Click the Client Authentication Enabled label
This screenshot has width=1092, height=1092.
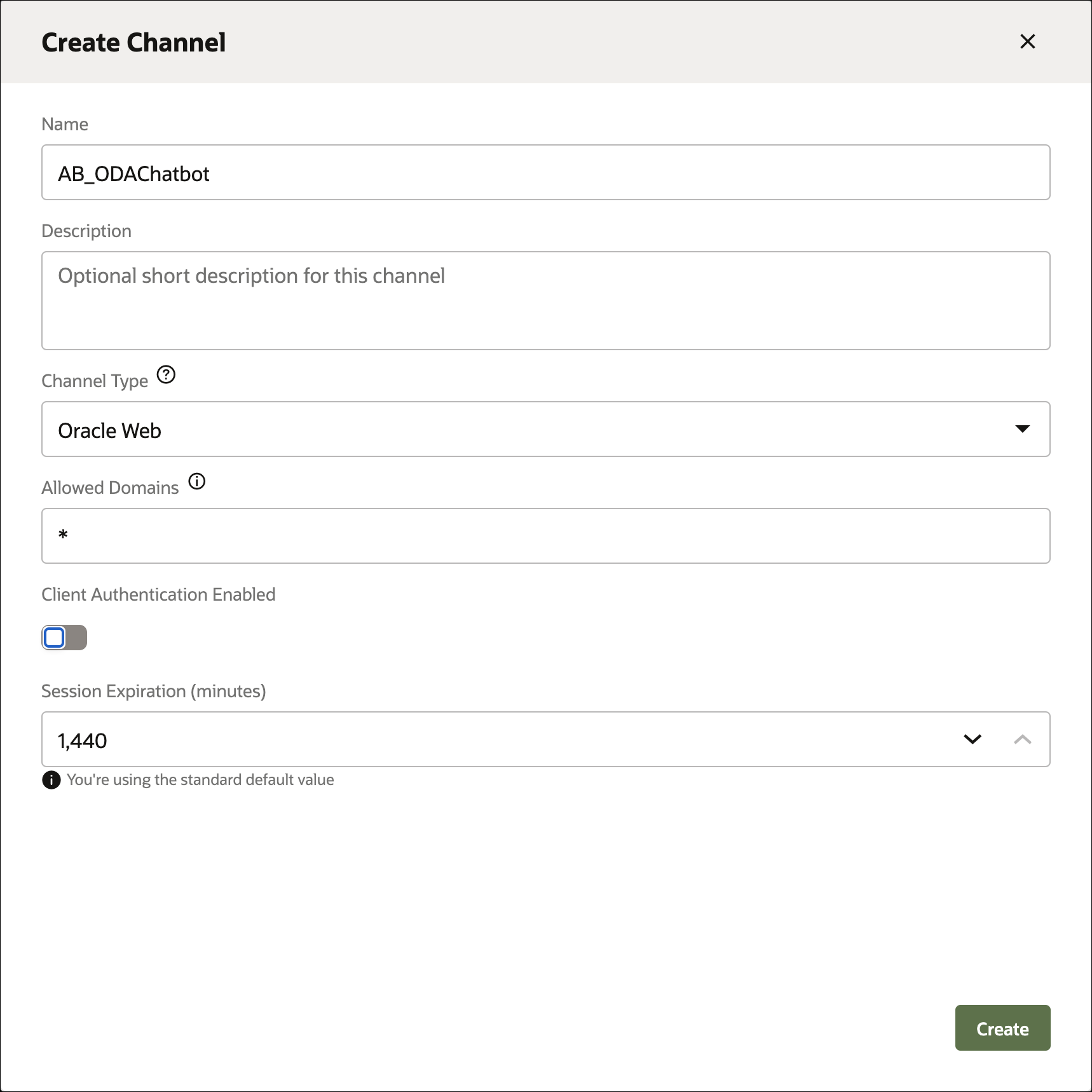[158, 594]
